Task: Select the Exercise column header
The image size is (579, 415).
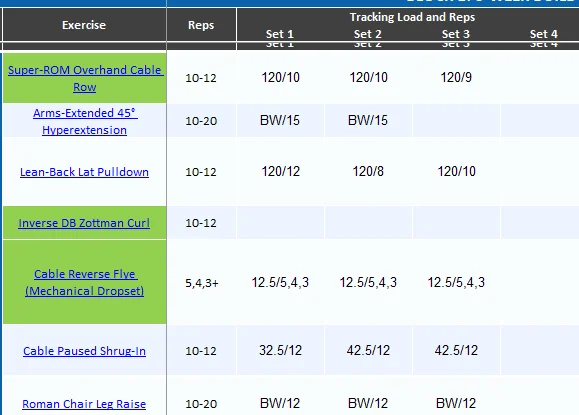Action: (84, 25)
